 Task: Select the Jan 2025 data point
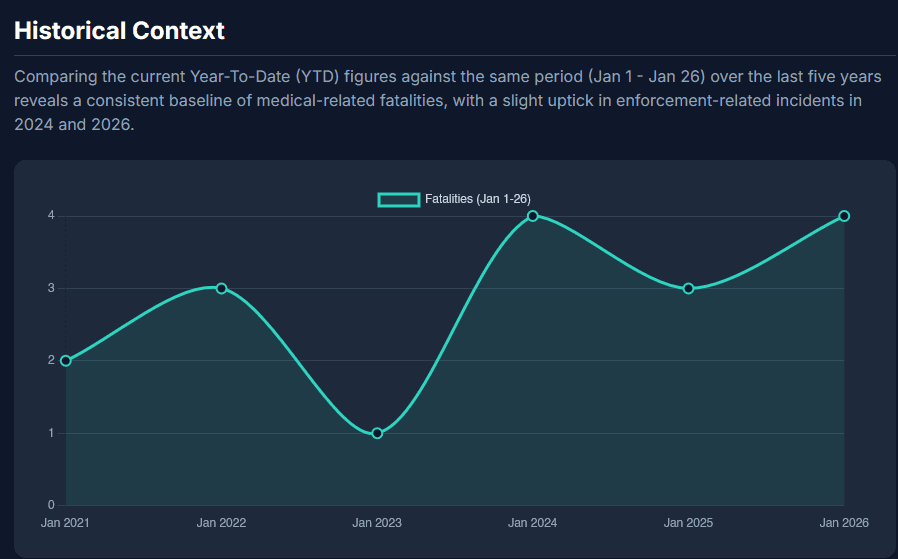click(x=688, y=288)
